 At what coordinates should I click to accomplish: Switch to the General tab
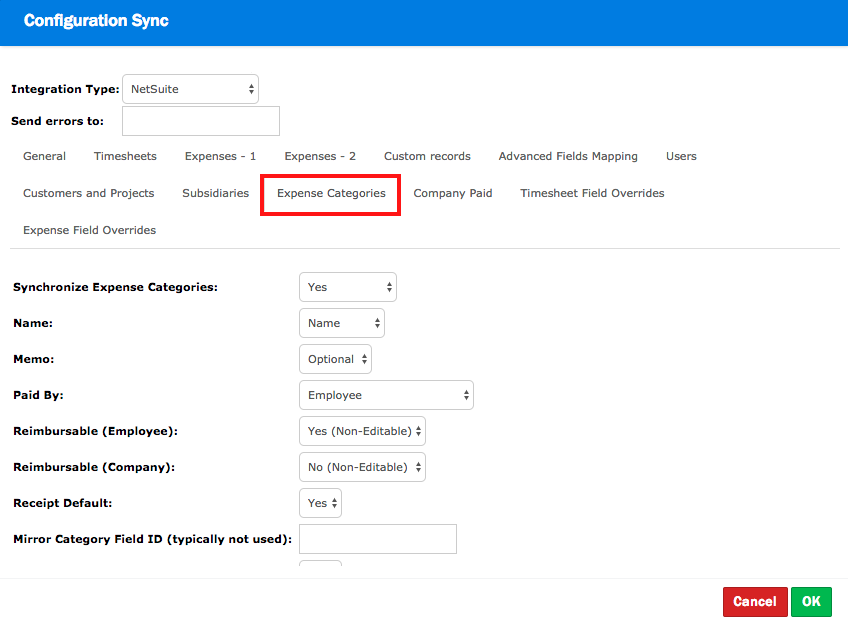44,156
